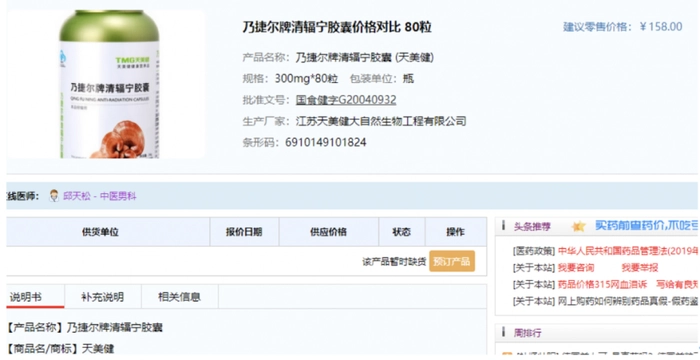Click the doctor avatar icon

pyautogui.click(x=54, y=196)
